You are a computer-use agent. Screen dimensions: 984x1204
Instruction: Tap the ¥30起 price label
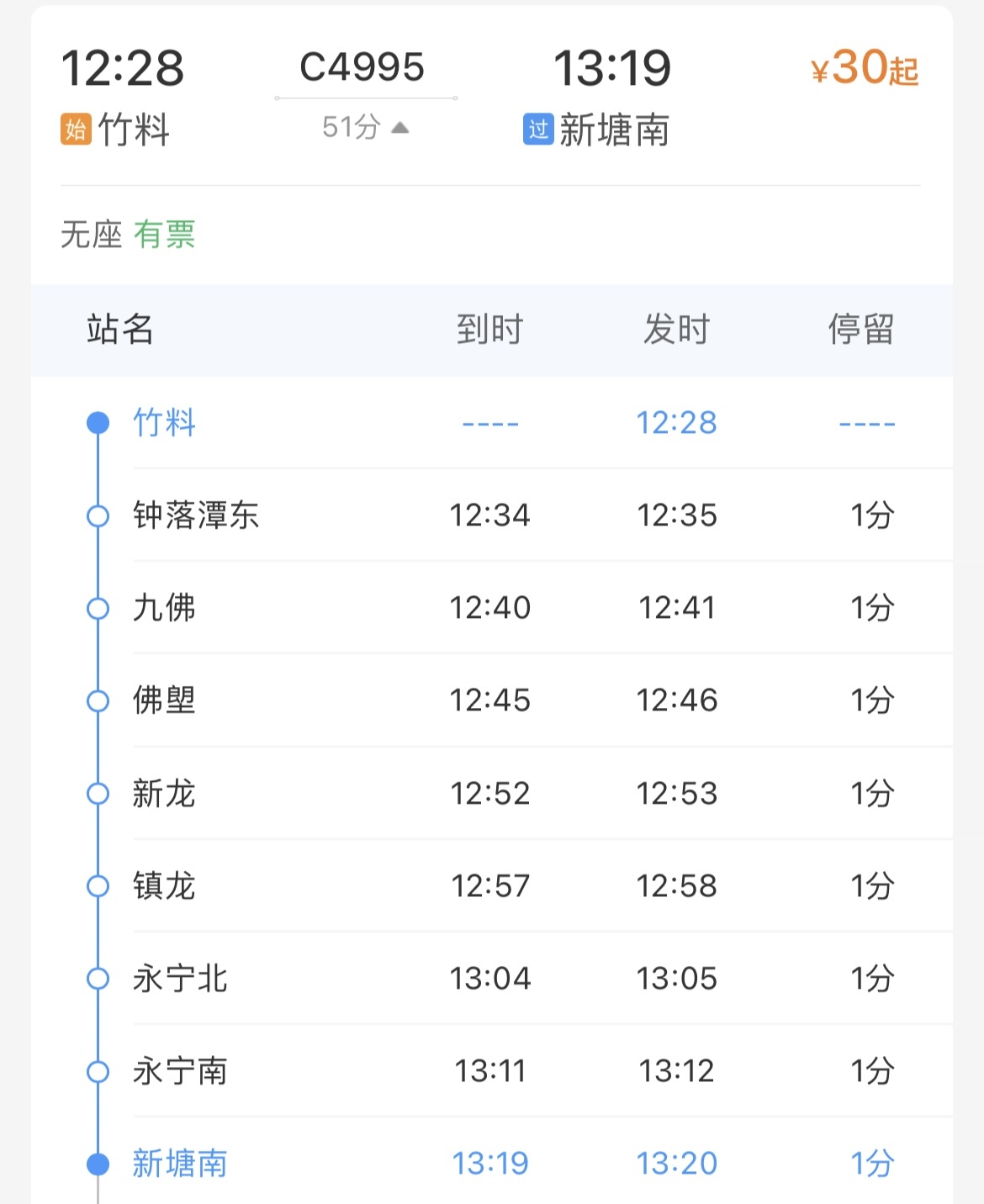click(865, 67)
